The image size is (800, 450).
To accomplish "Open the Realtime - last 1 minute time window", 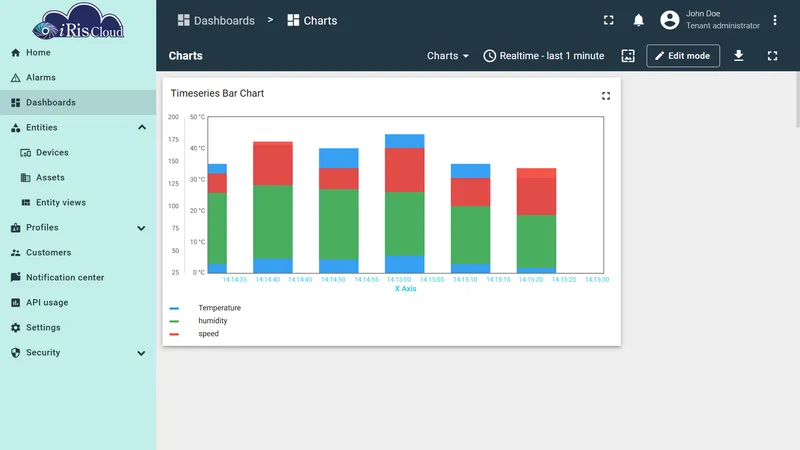I will [544, 56].
